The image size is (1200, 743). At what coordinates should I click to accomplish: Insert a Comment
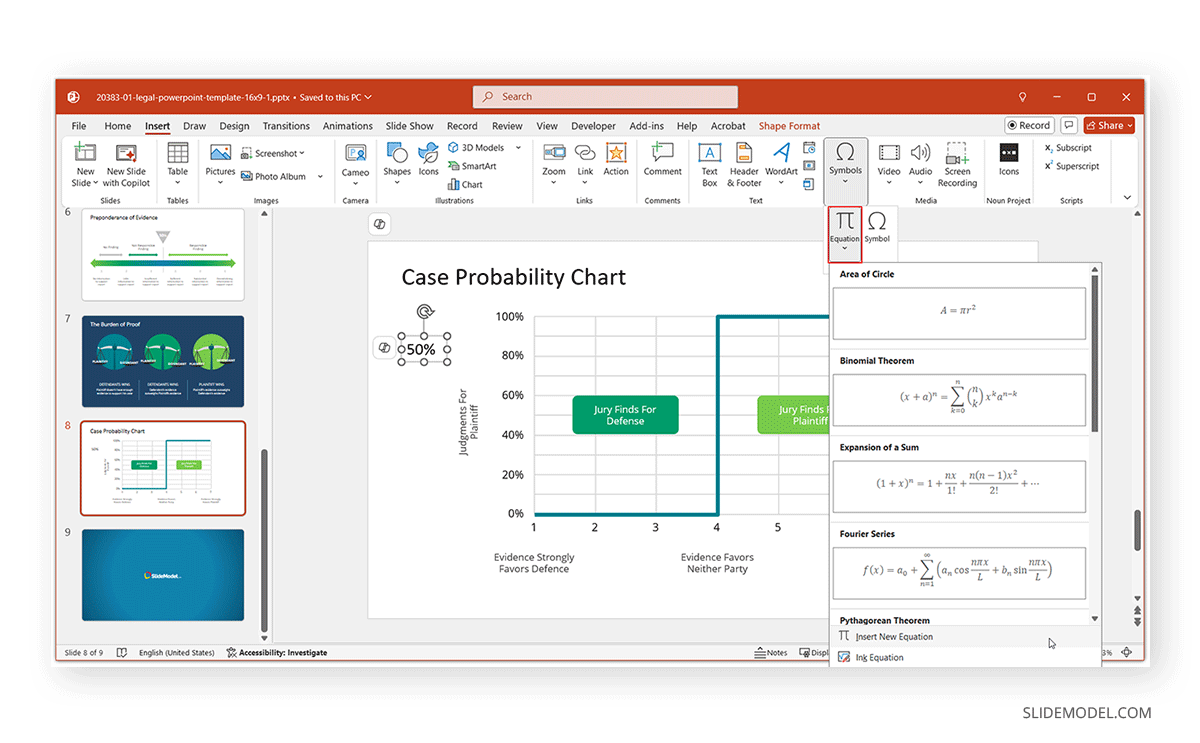coord(662,160)
